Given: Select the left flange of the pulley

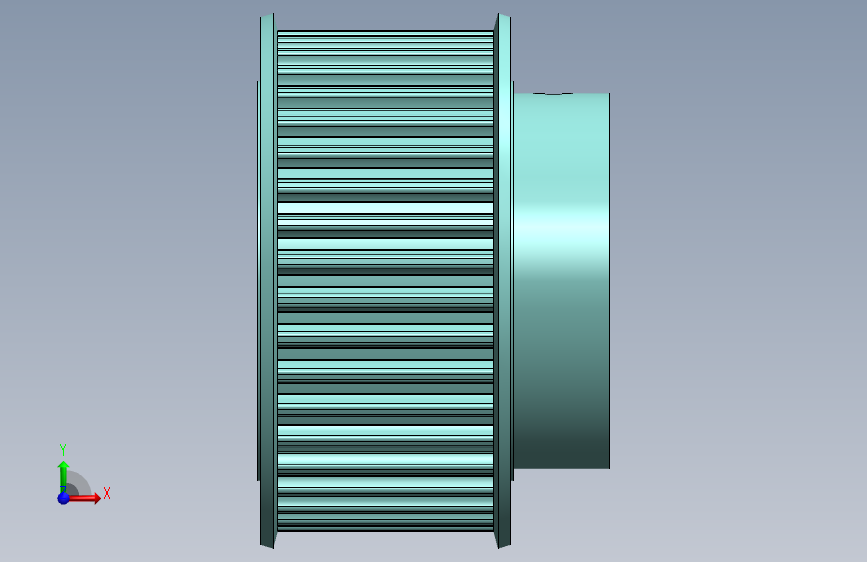Looking at the screenshot, I should tap(267, 281).
